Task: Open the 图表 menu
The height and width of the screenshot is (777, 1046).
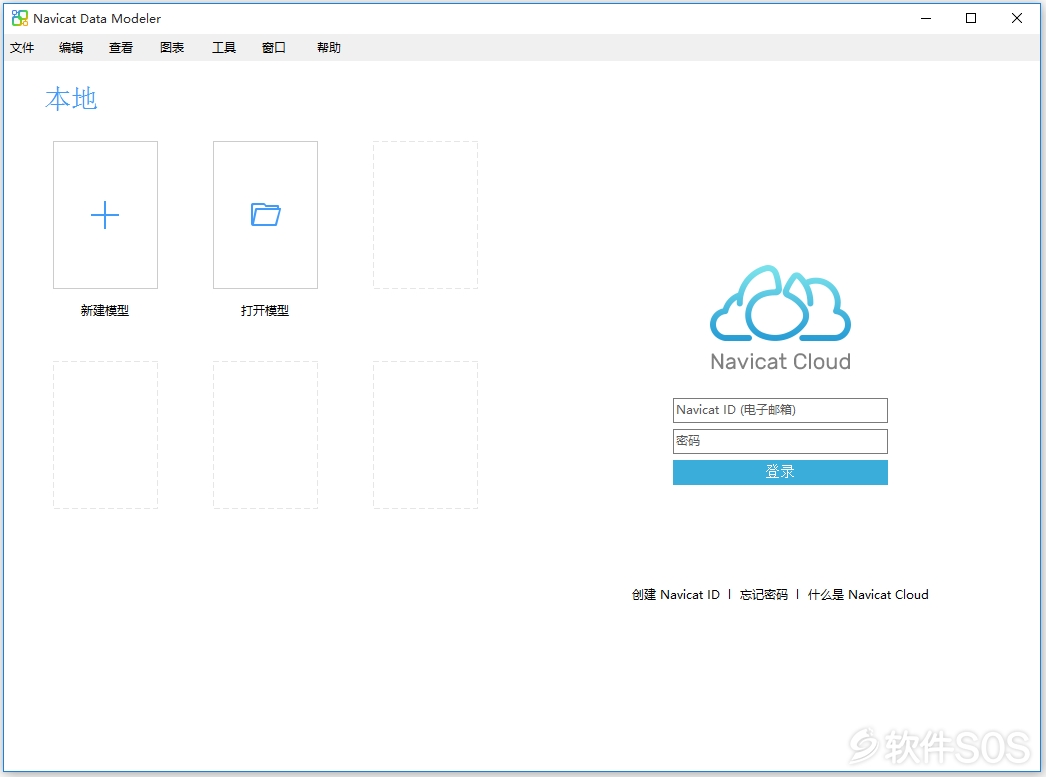Action: point(172,47)
